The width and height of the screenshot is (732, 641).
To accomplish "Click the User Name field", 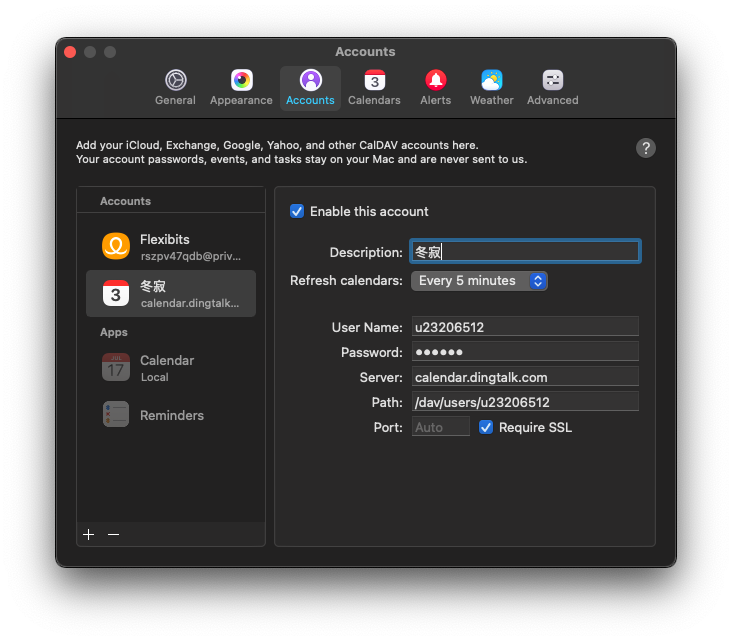I will point(525,327).
